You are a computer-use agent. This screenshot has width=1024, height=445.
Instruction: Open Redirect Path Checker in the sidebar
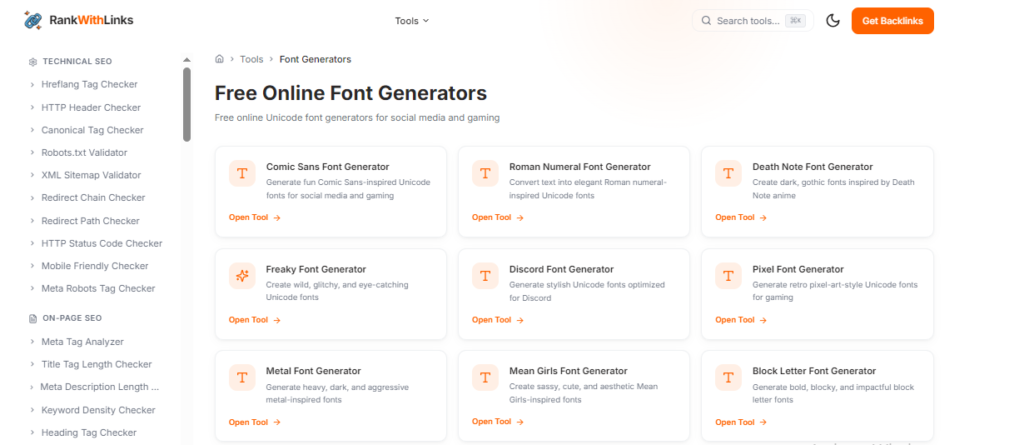[x=90, y=221]
